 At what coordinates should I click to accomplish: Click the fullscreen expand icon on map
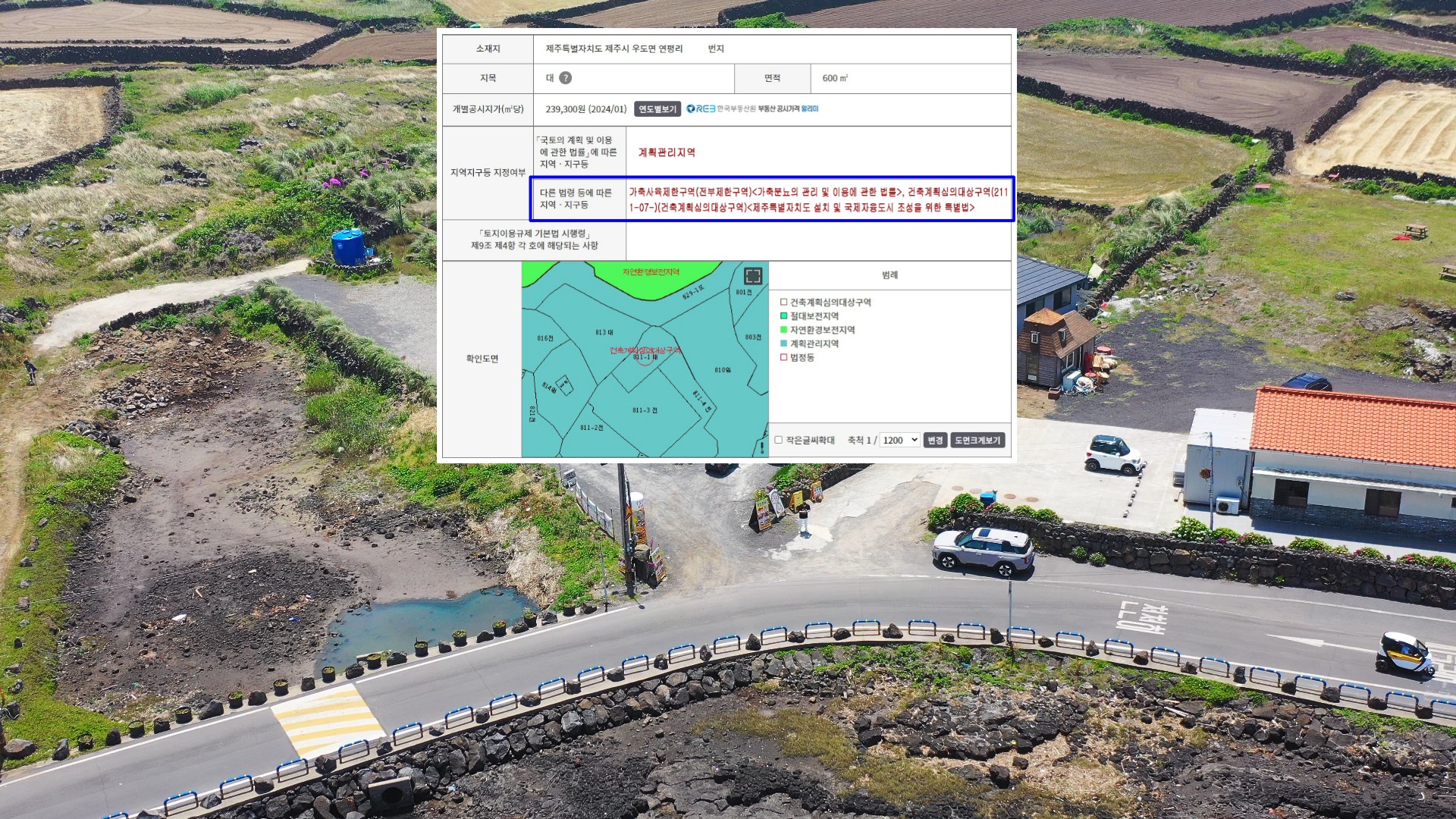tap(752, 276)
